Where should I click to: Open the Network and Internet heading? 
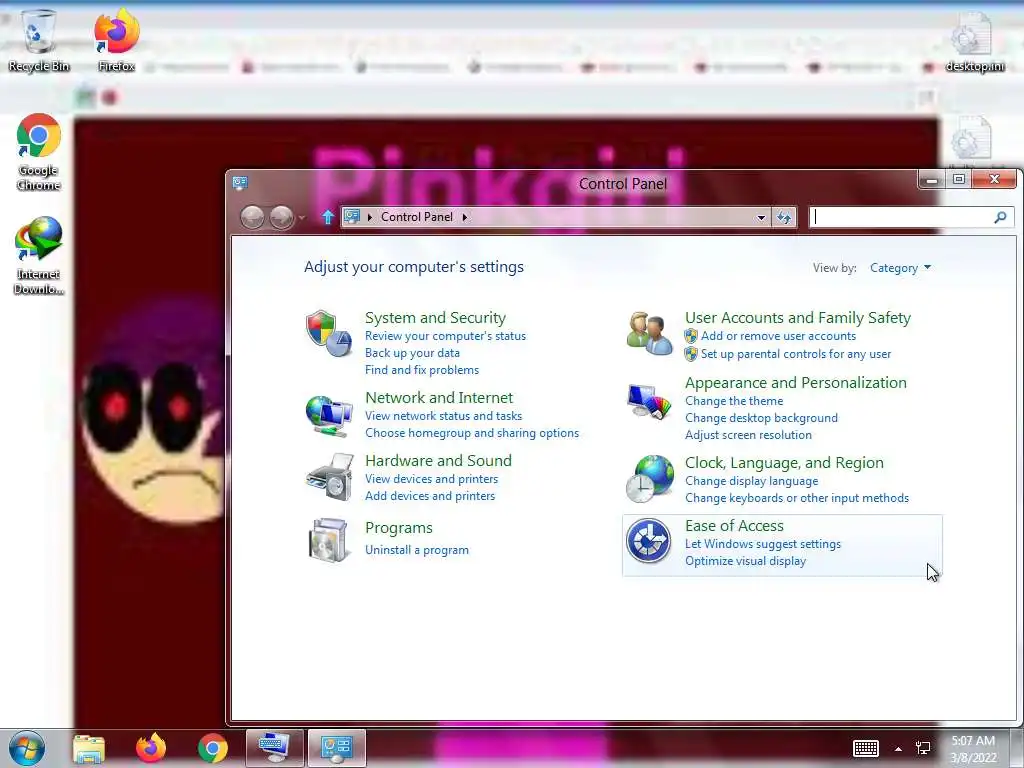coord(439,398)
